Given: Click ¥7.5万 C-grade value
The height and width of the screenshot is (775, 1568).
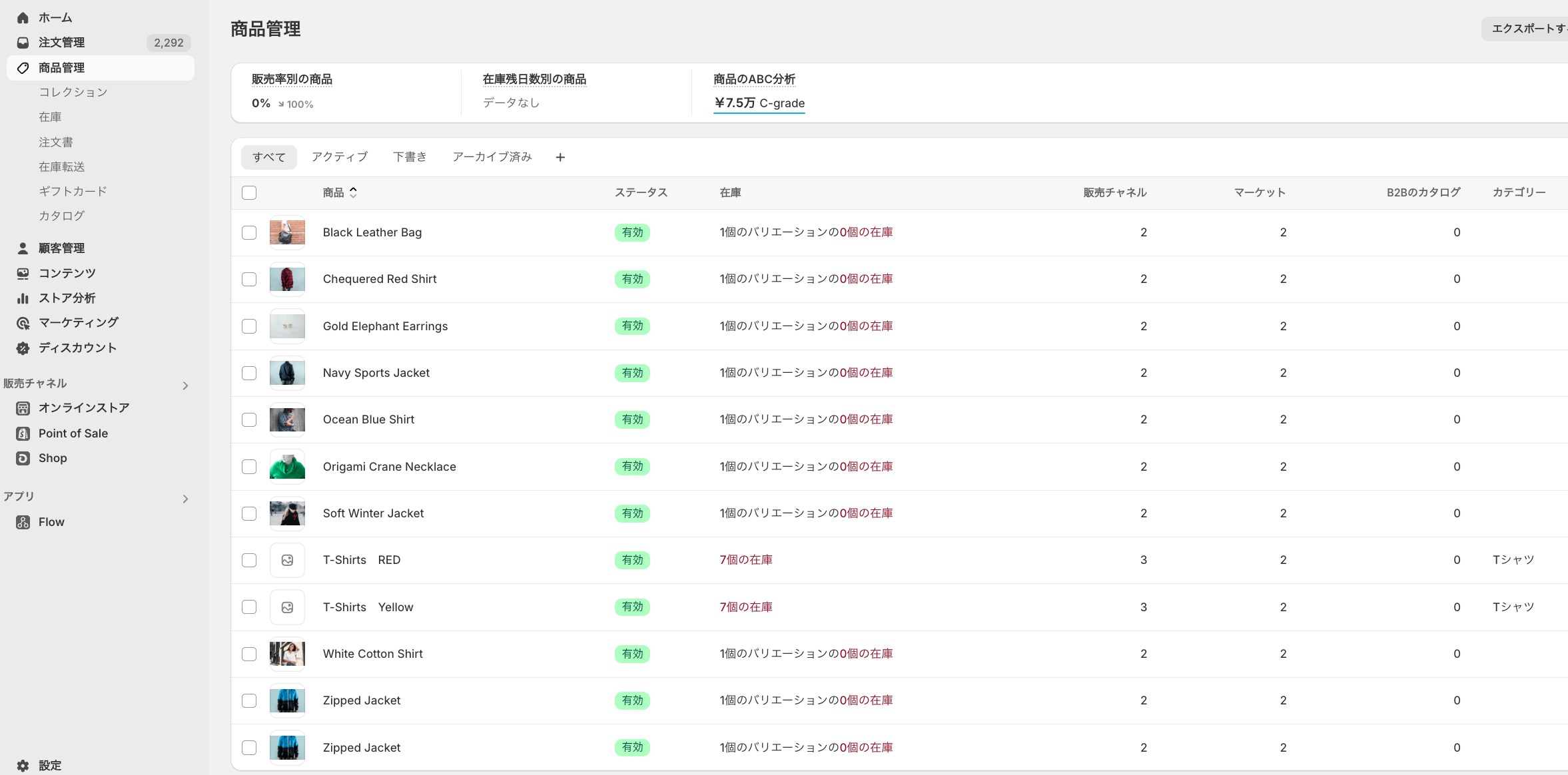Looking at the screenshot, I should (759, 103).
